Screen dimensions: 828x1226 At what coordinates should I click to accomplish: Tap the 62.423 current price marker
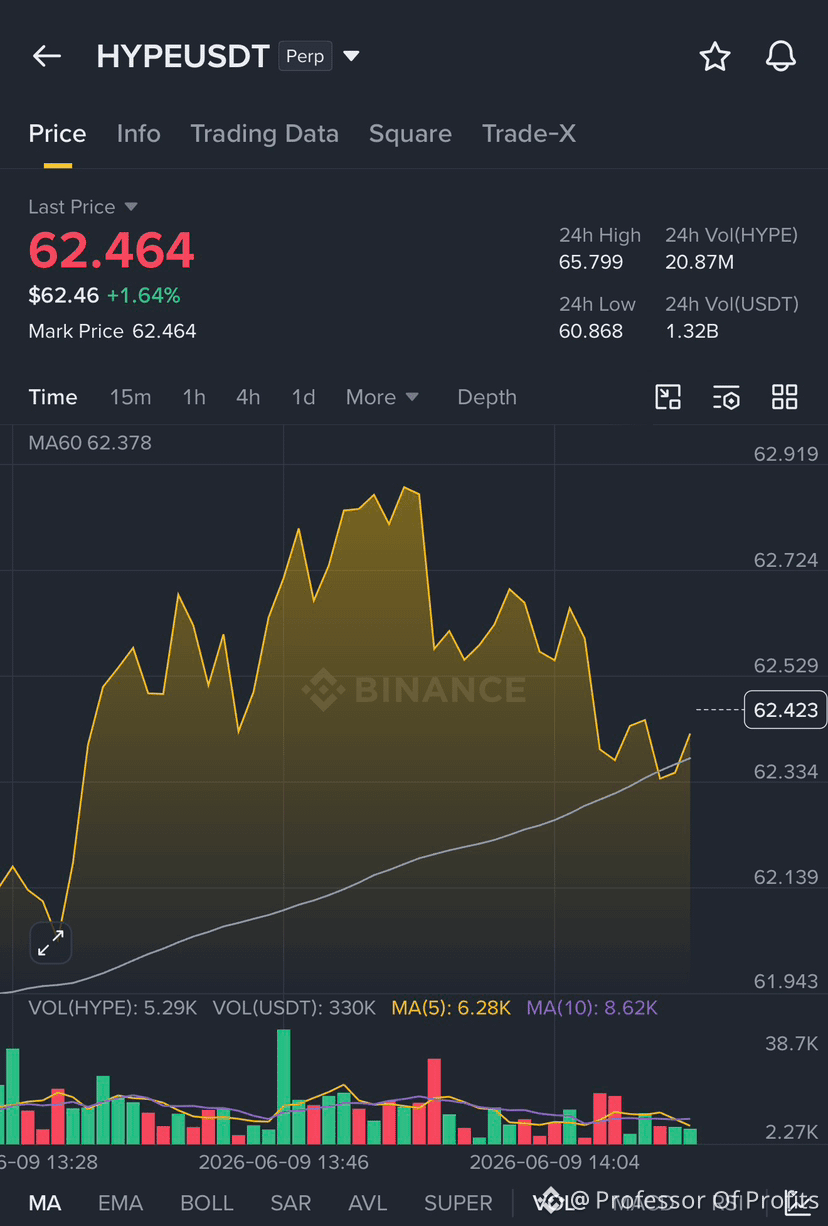coord(786,710)
